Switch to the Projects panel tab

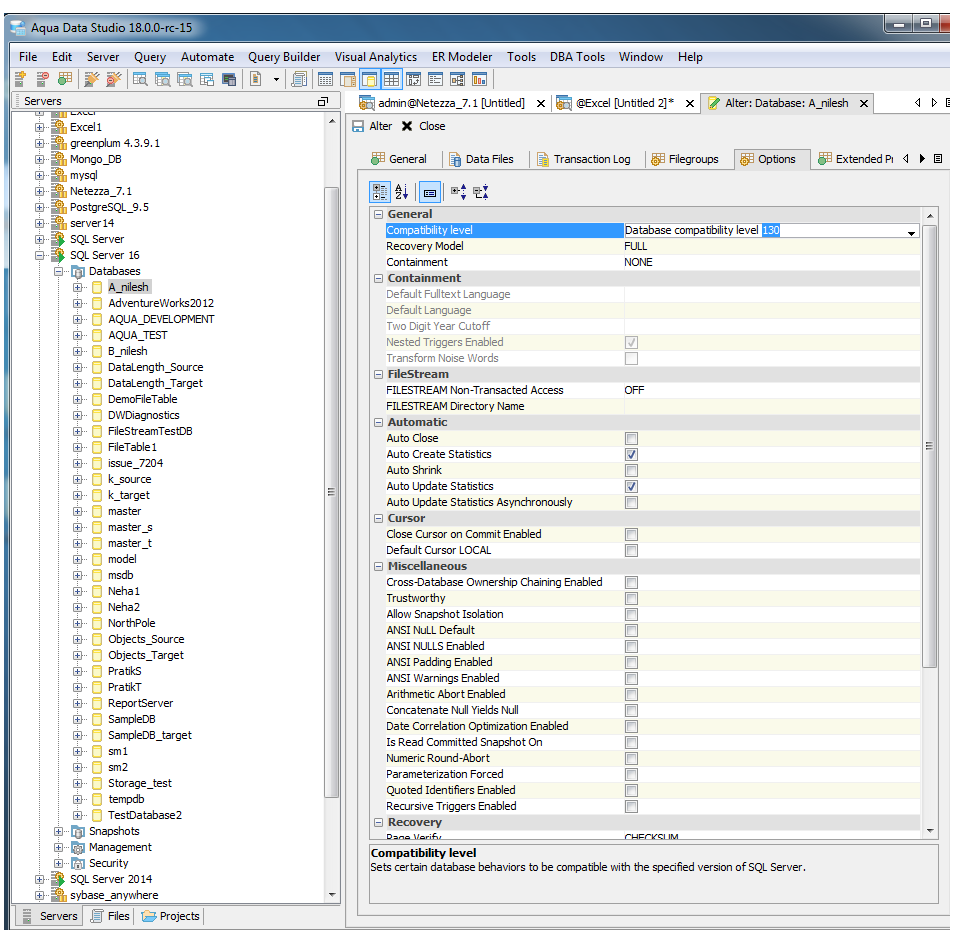(171, 916)
